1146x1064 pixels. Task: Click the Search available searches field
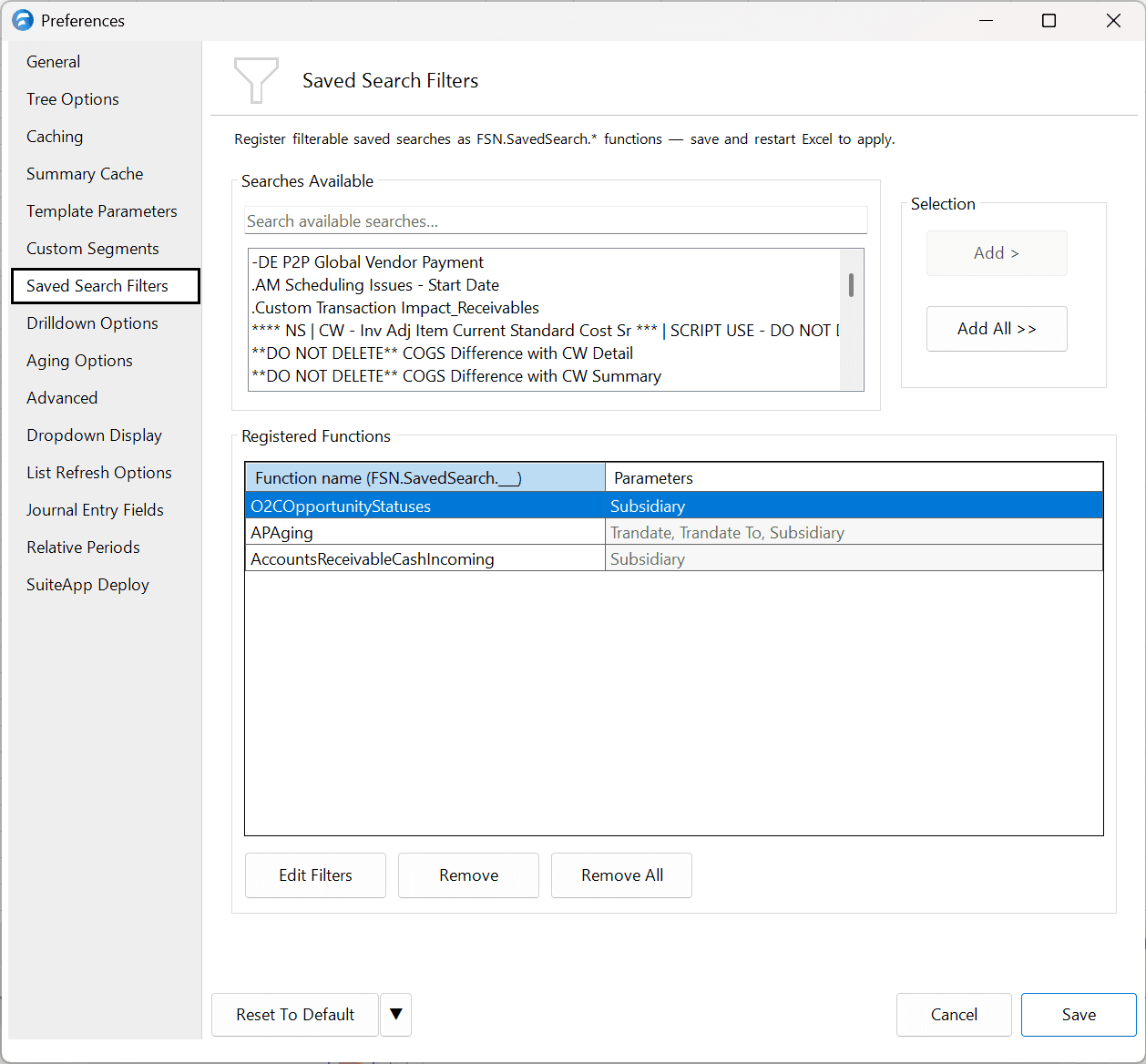556,220
